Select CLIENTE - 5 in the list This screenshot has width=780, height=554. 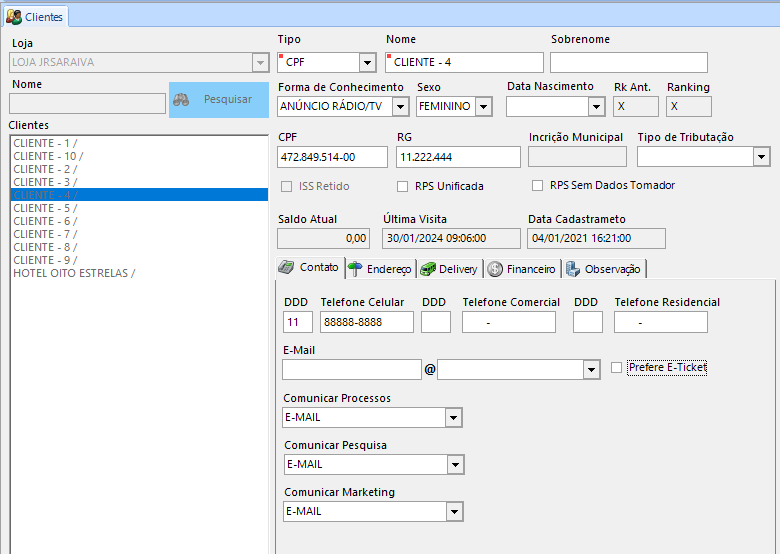click(139, 208)
